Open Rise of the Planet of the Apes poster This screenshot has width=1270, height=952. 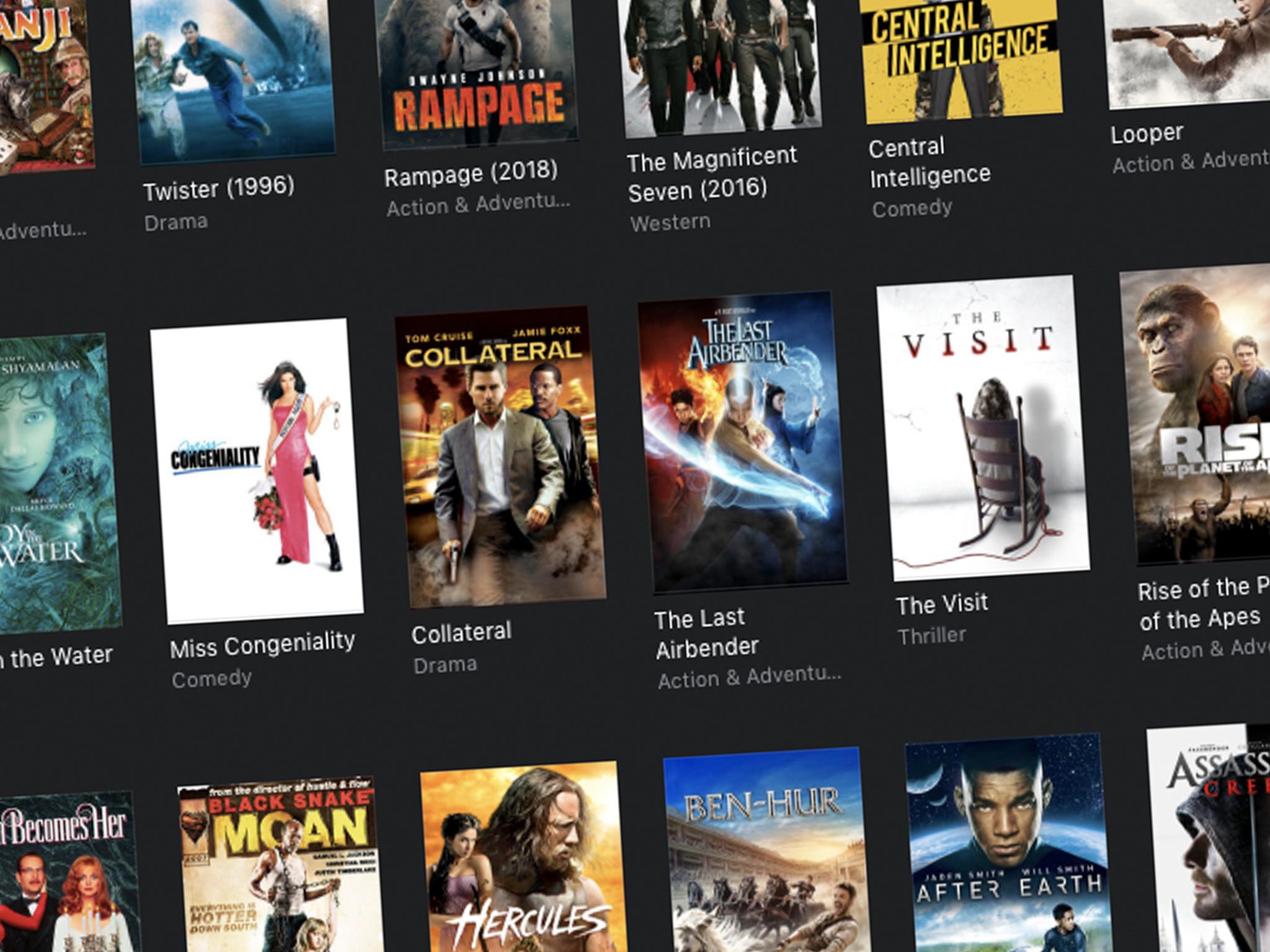click(1197, 413)
